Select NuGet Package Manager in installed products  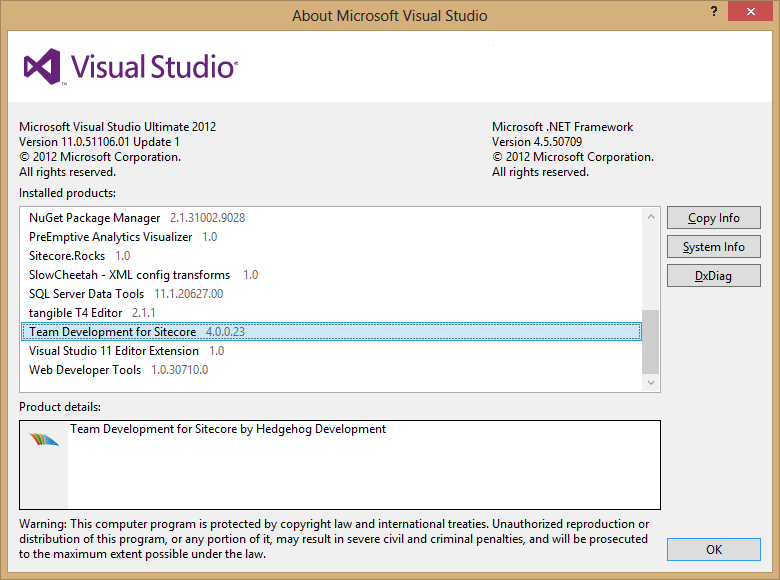[331, 218]
